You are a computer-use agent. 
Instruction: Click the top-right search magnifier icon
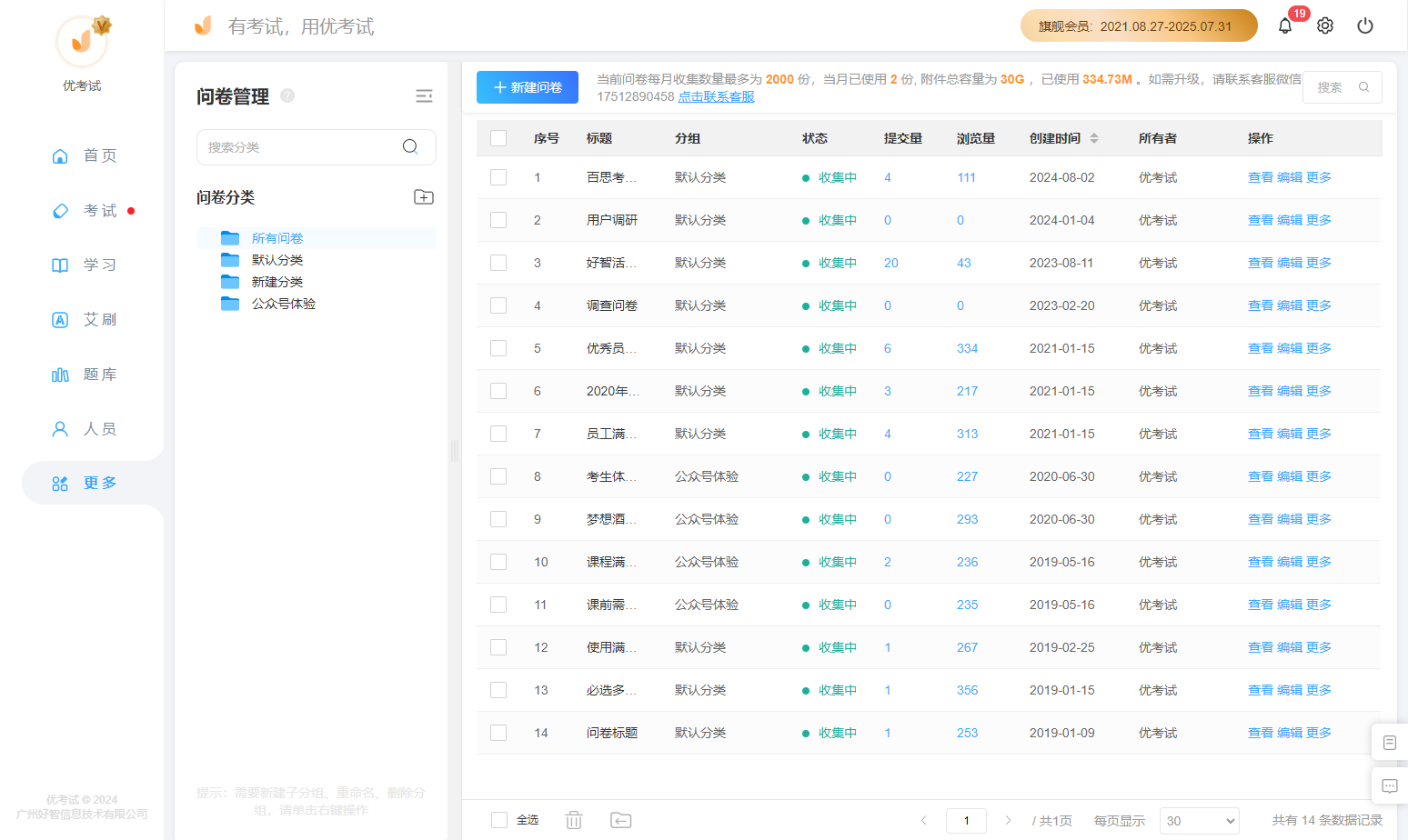pos(1363,87)
